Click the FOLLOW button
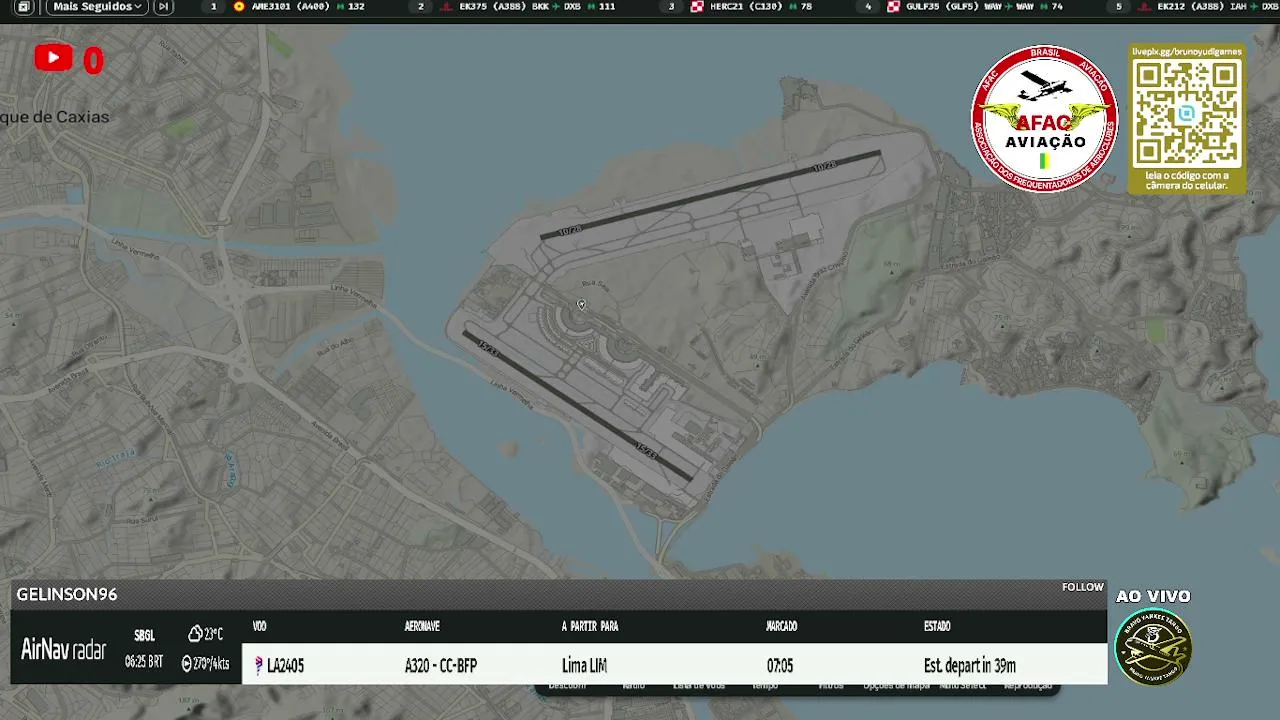This screenshot has height=720, width=1280. pos(1083,587)
